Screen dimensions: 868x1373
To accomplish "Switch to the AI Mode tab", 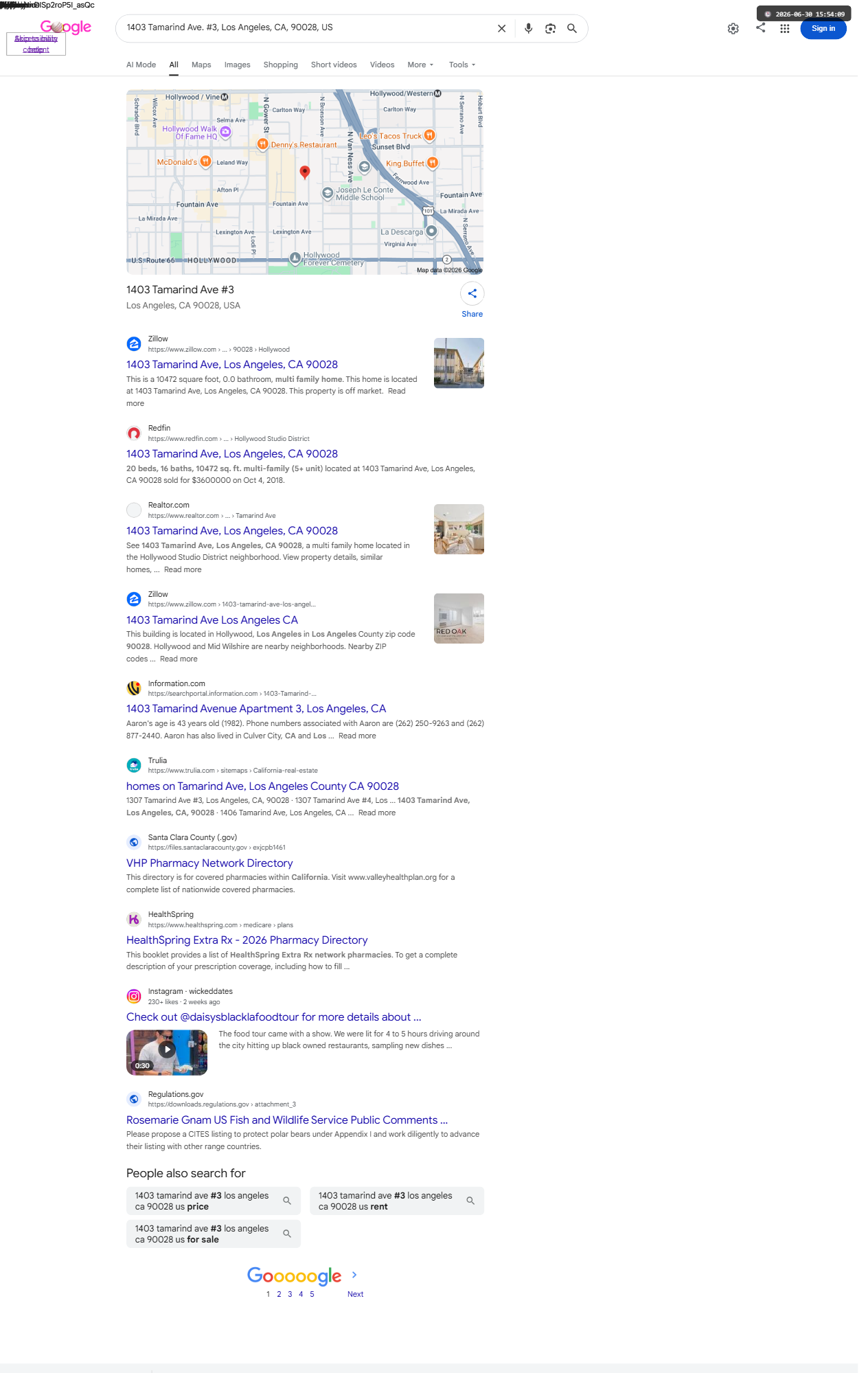I will [x=141, y=65].
